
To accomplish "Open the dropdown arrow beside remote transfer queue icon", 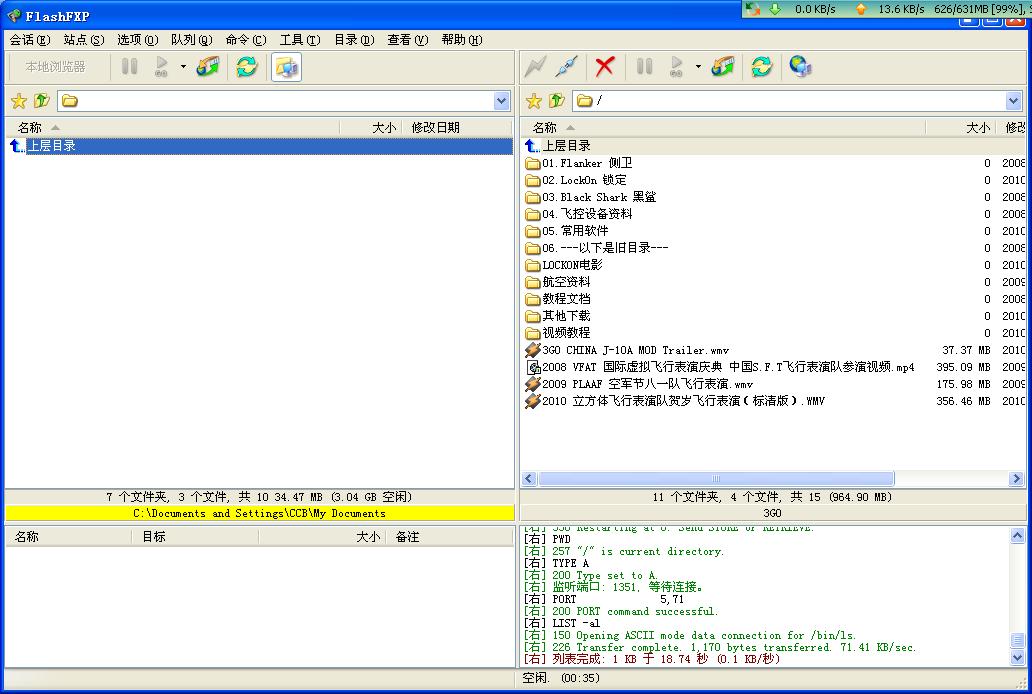I will point(698,67).
